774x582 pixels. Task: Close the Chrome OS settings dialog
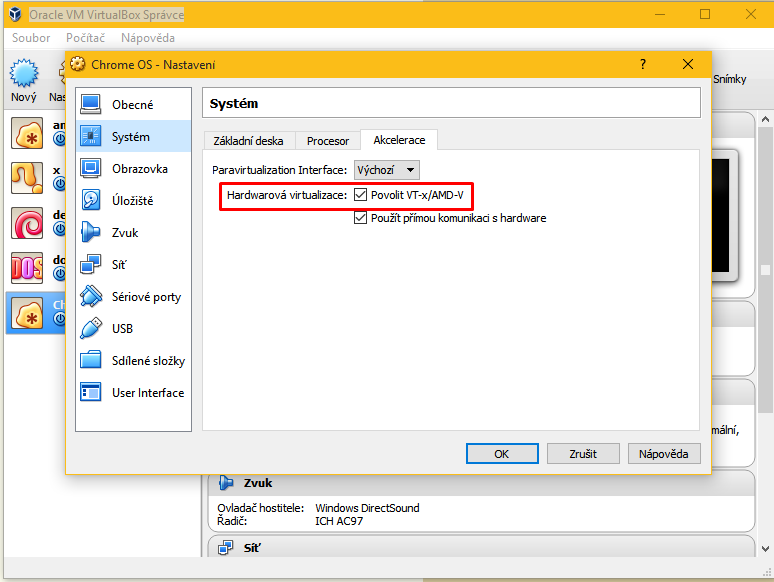click(688, 64)
